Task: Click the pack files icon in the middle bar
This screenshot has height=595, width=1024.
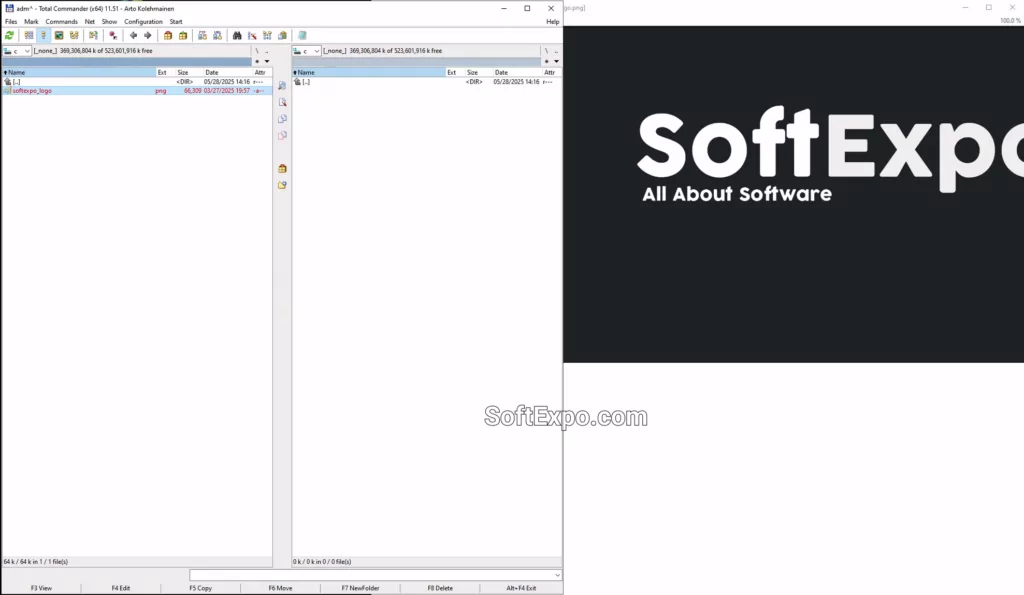Action: pyautogui.click(x=282, y=168)
